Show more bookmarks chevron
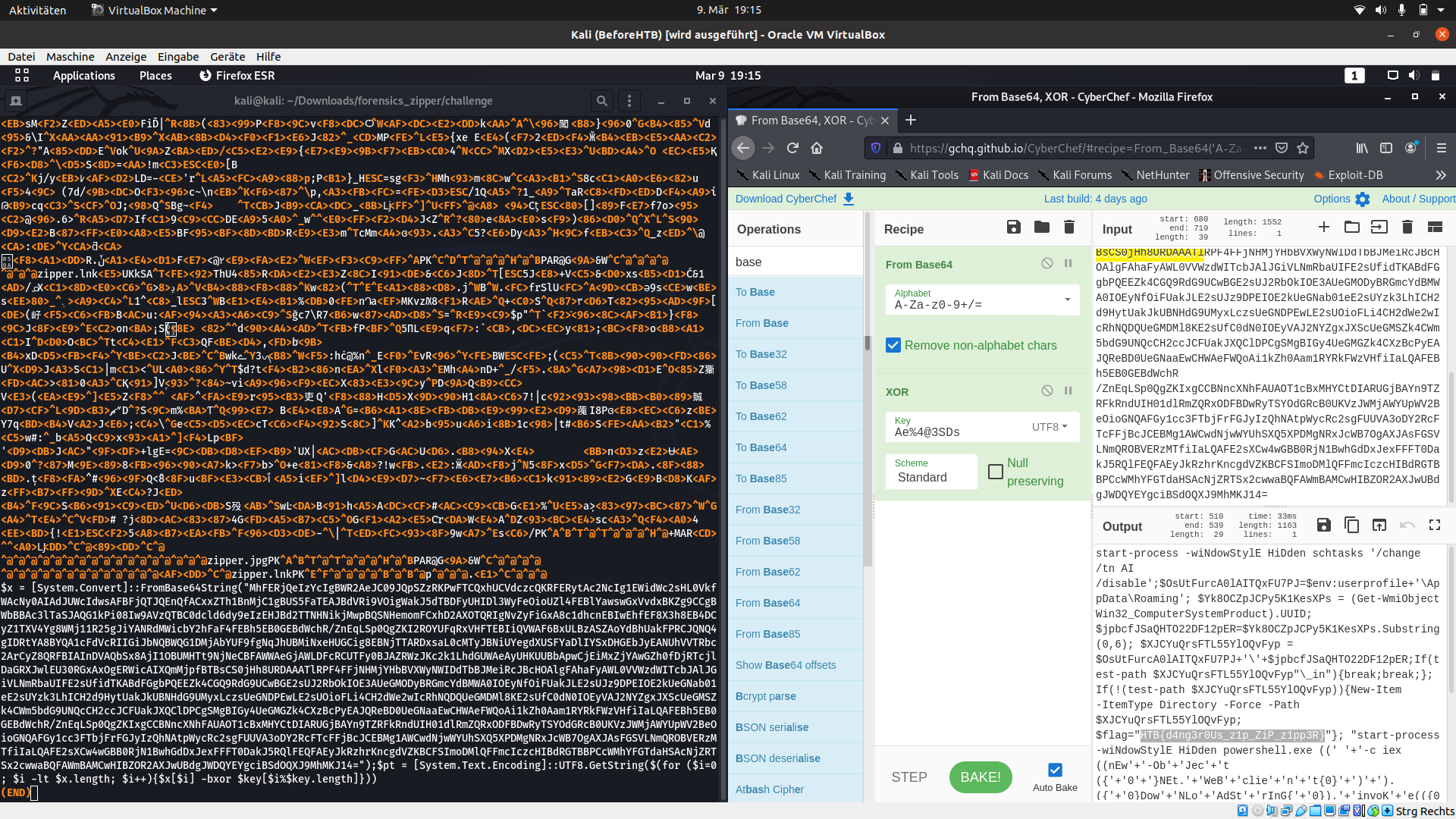The image size is (1456, 819). (1440, 175)
